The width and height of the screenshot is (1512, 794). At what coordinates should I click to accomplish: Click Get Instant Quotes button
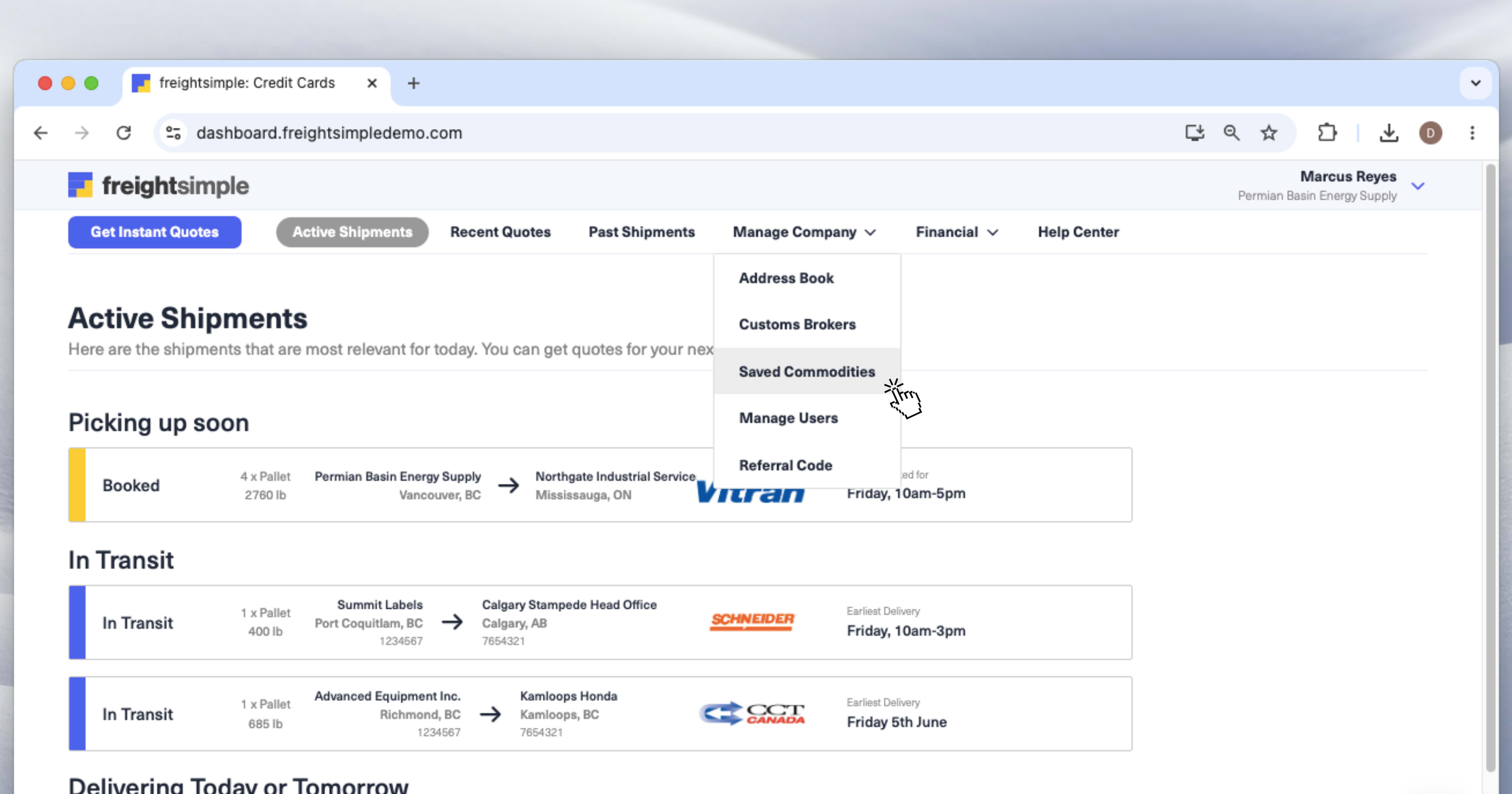tap(154, 232)
